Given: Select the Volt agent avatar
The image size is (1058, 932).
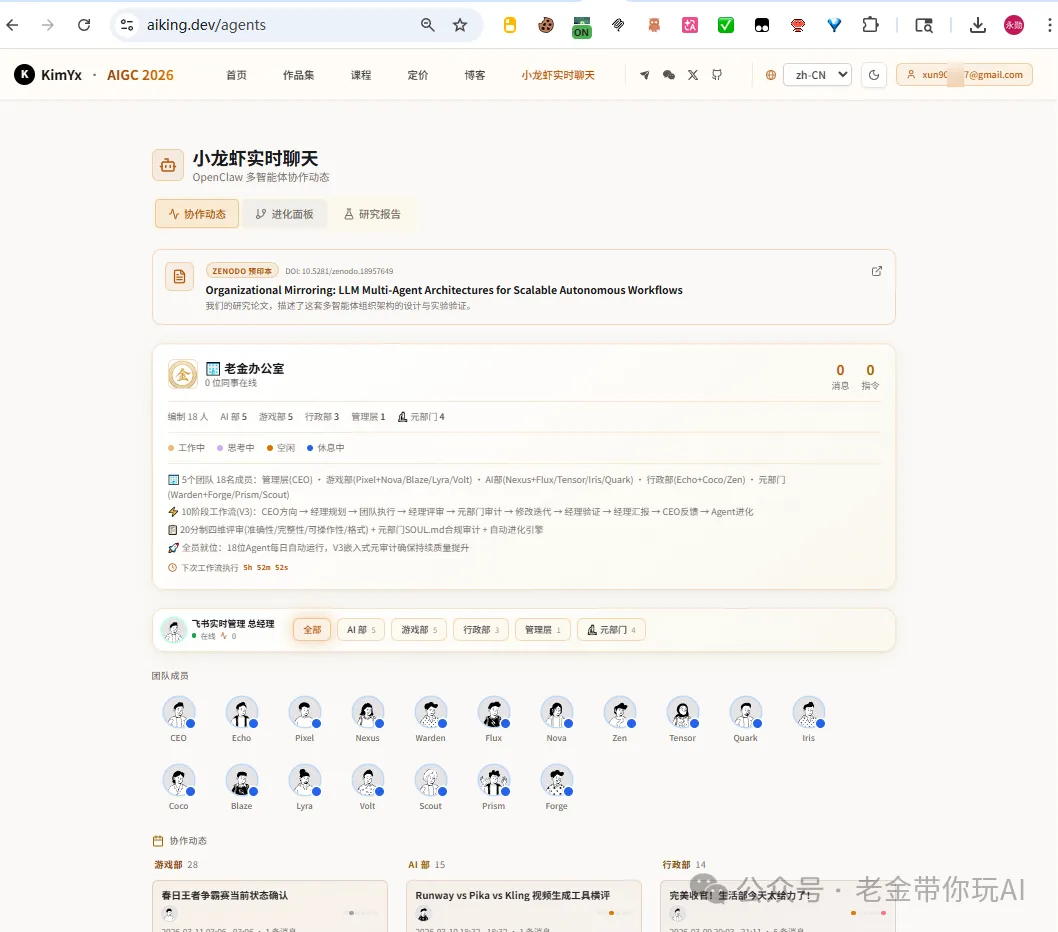Looking at the screenshot, I should point(368,781).
